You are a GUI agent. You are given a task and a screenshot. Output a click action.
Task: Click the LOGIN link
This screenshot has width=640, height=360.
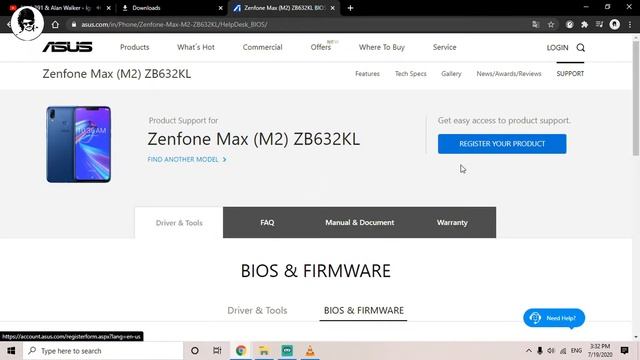pos(557,48)
